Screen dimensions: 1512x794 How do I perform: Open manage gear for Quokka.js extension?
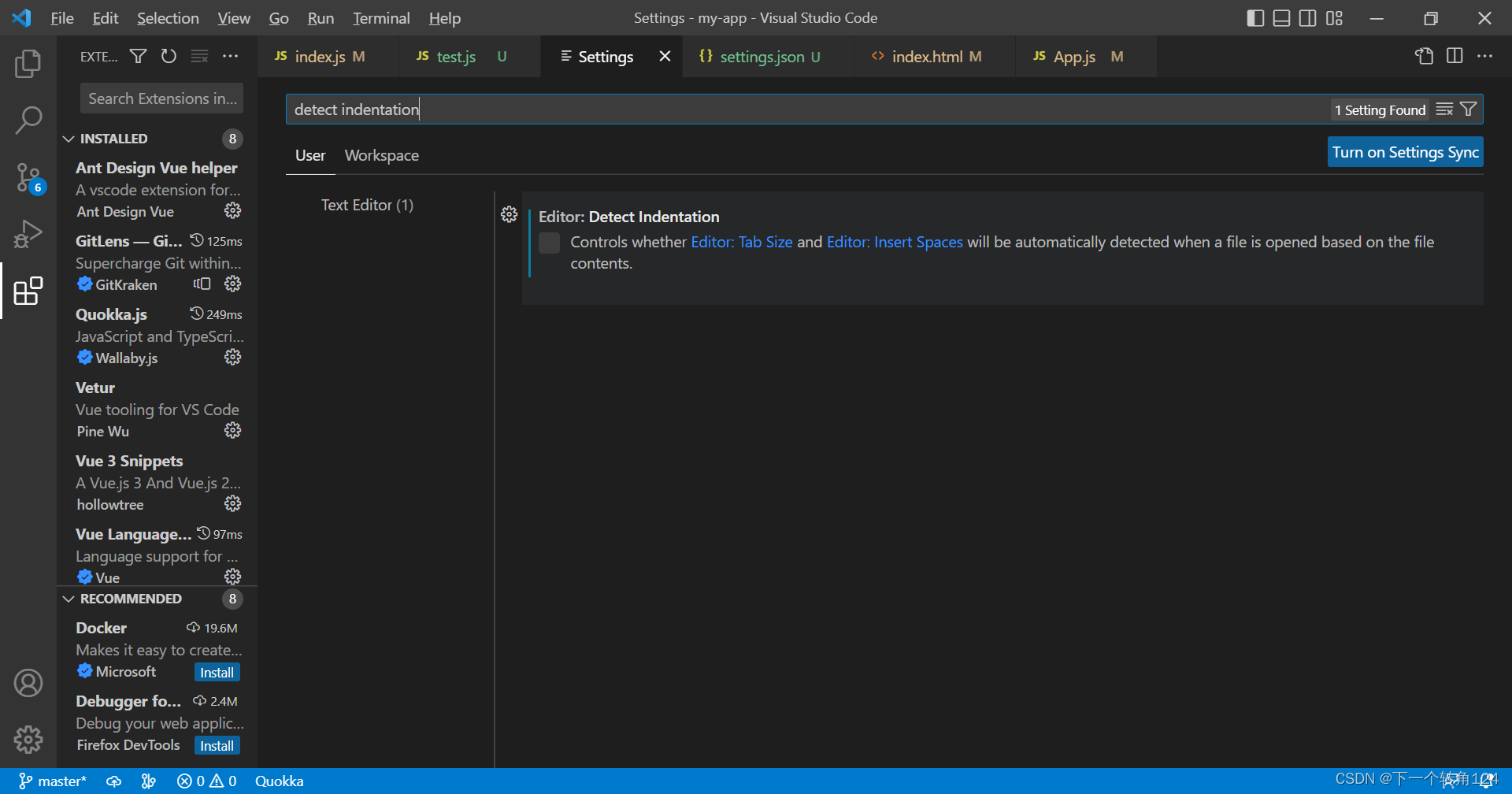tap(232, 357)
